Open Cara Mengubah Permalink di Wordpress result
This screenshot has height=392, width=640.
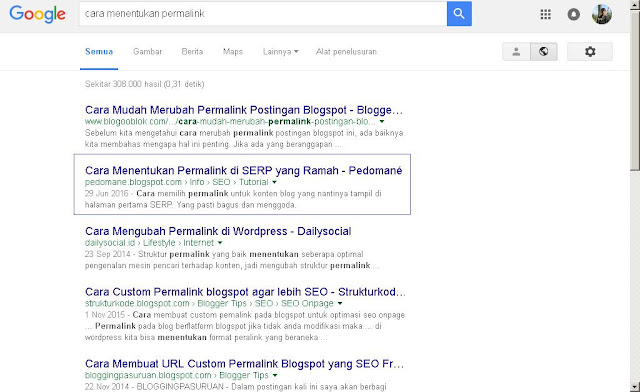click(218, 231)
